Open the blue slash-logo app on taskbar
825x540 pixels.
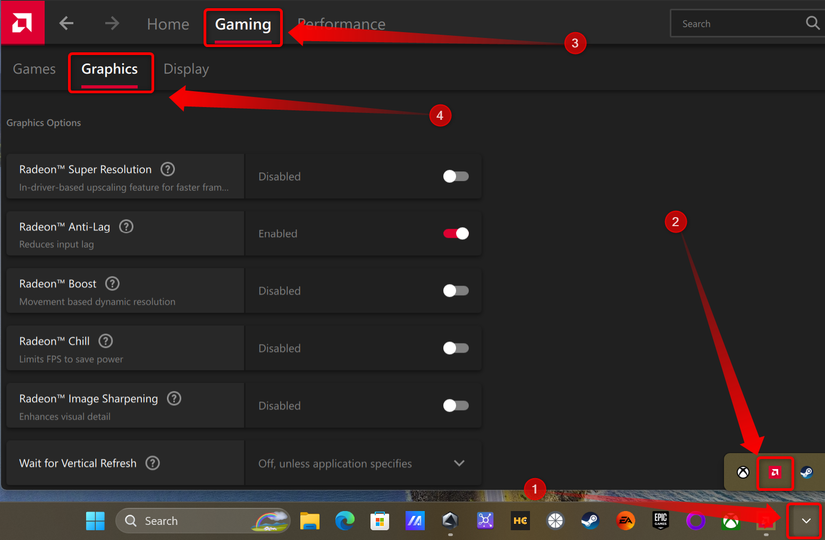coord(415,521)
